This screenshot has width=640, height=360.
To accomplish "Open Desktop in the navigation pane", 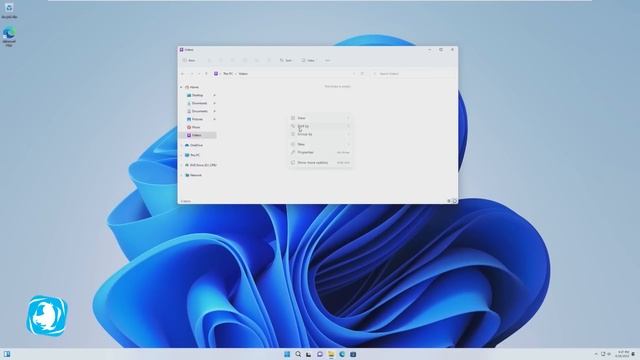I will [195, 95].
